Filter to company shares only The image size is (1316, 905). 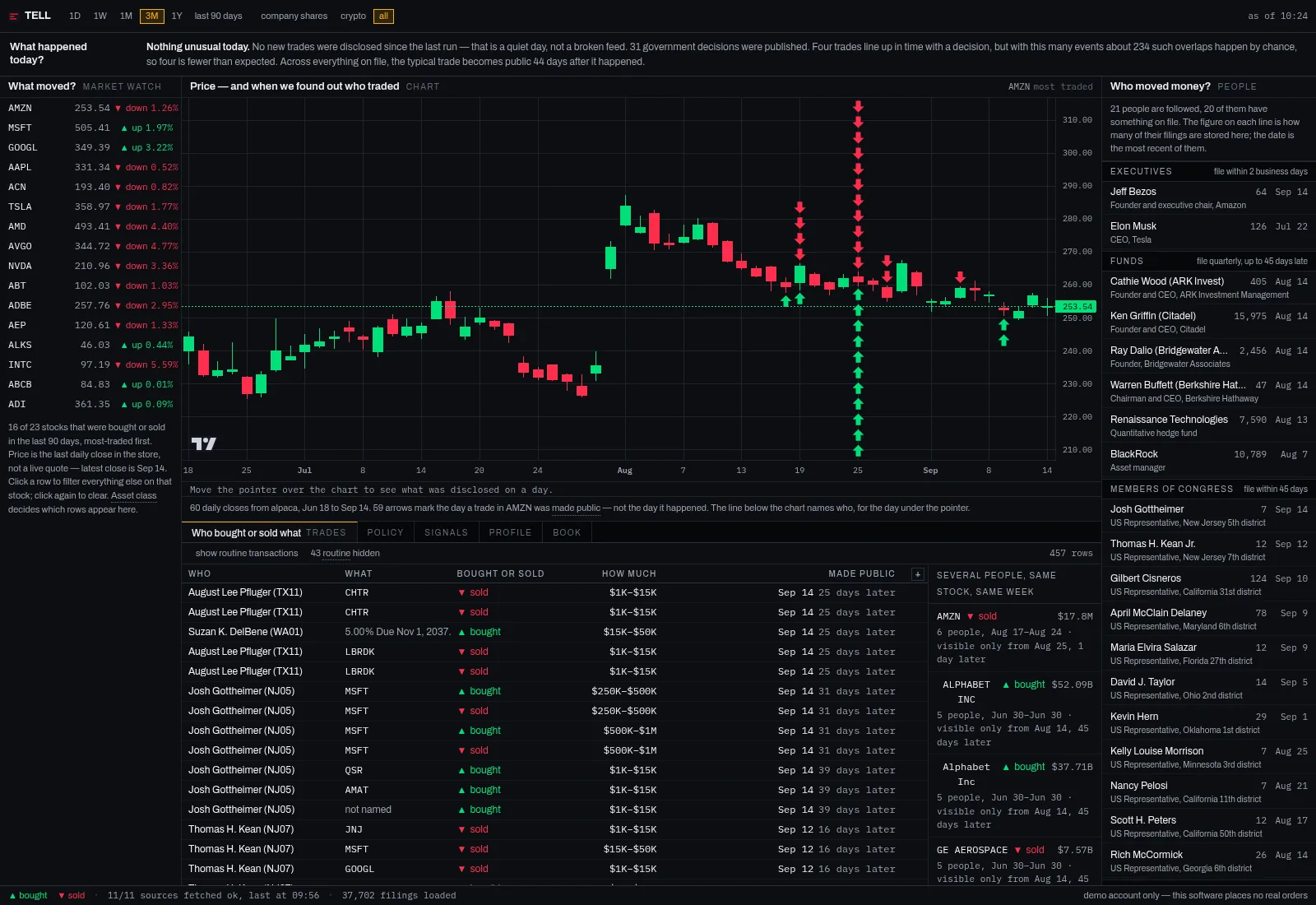(x=294, y=16)
